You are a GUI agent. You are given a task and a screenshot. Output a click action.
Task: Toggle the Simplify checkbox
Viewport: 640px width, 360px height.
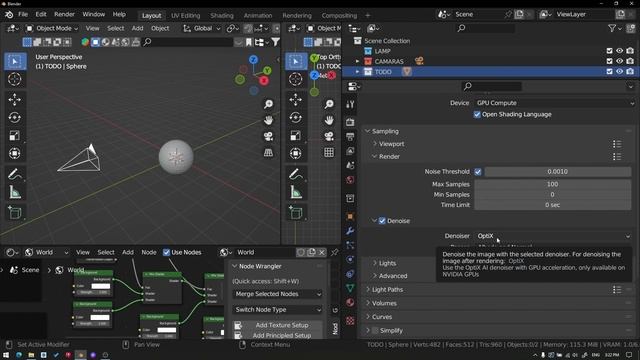[375, 331]
